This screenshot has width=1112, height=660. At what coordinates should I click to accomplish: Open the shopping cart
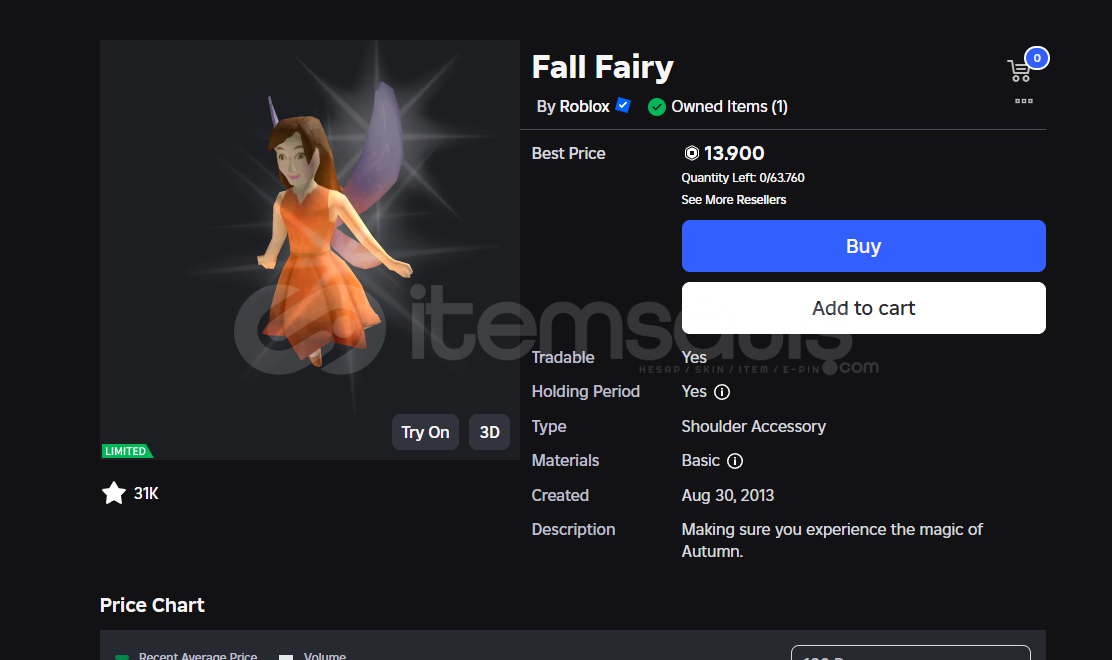1020,70
